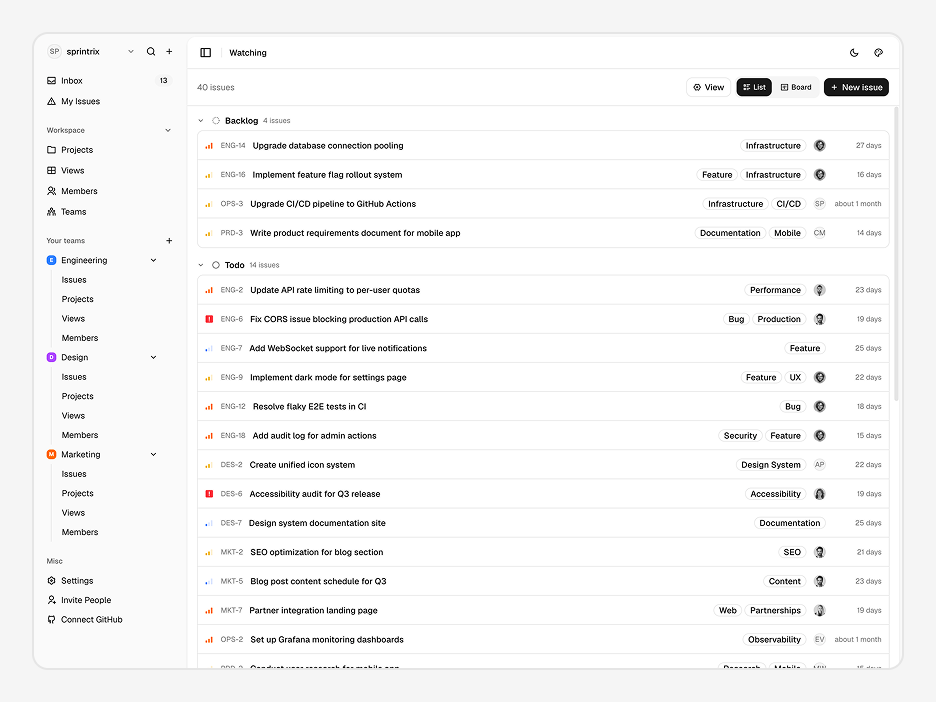The width and height of the screenshot is (936, 702).
Task: Click low priority icon of ENG-7
Action: pyautogui.click(x=209, y=349)
